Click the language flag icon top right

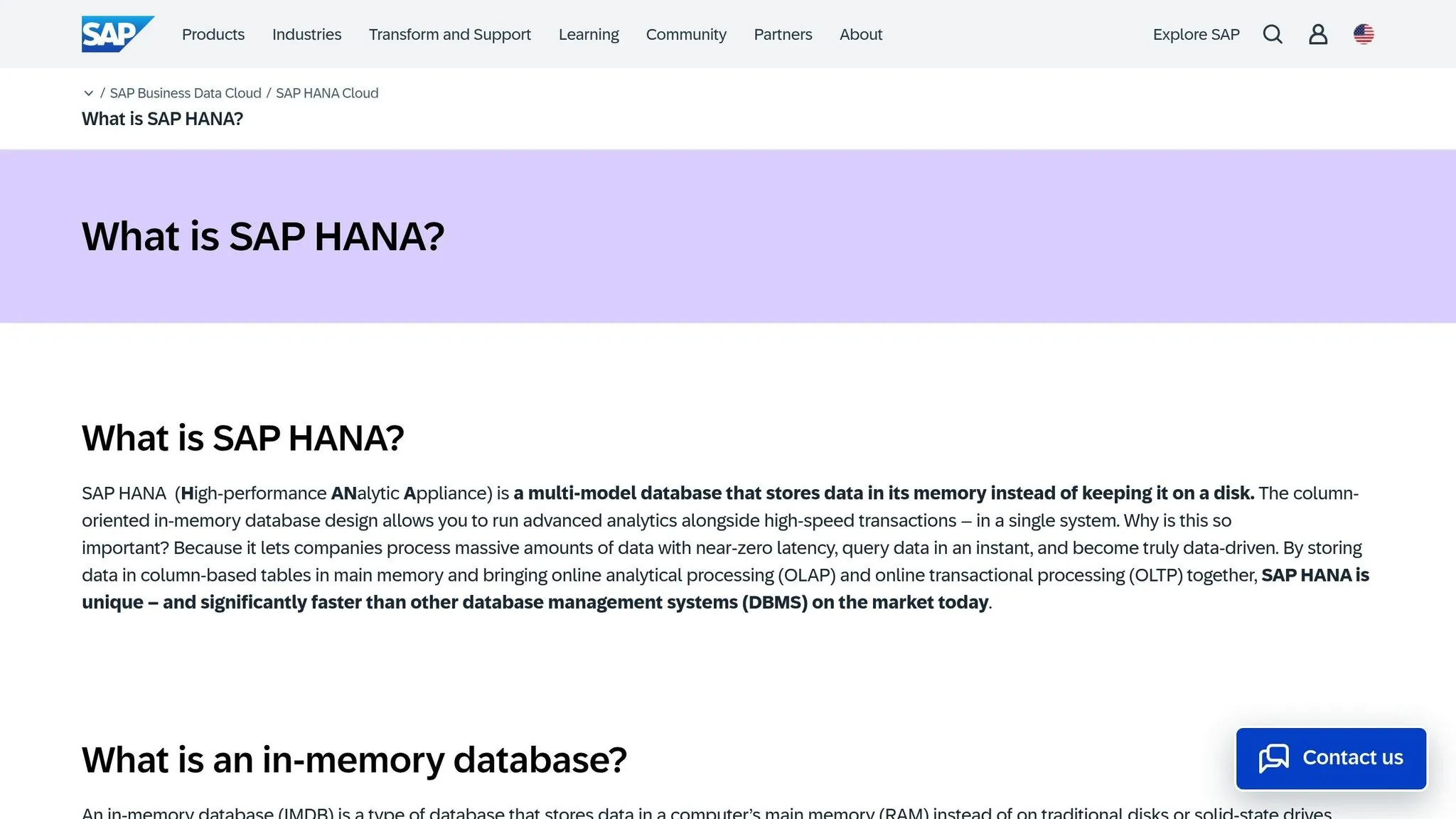tap(1364, 33)
